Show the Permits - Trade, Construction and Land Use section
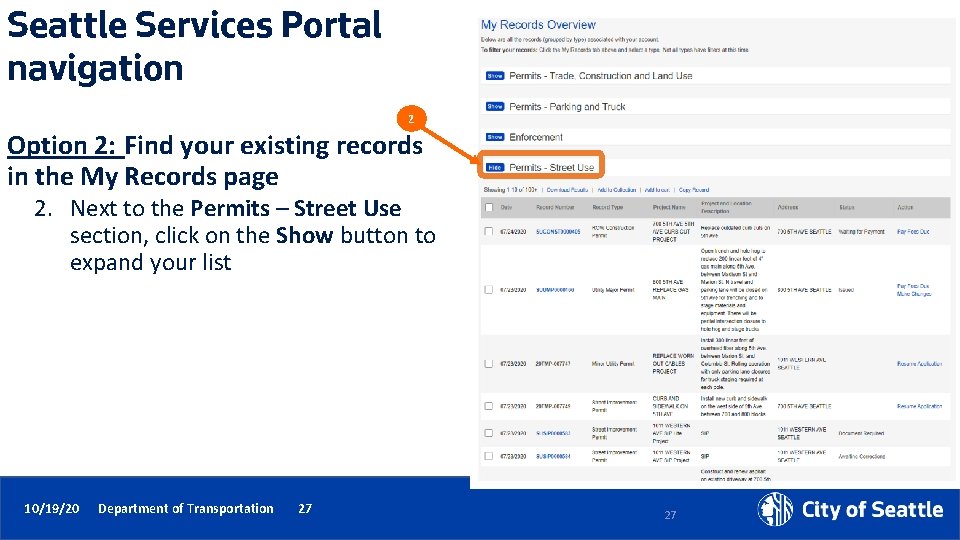Image resolution: width=960 pixels, height=540 pixels. pyautogui.click(x=495, y=76)
